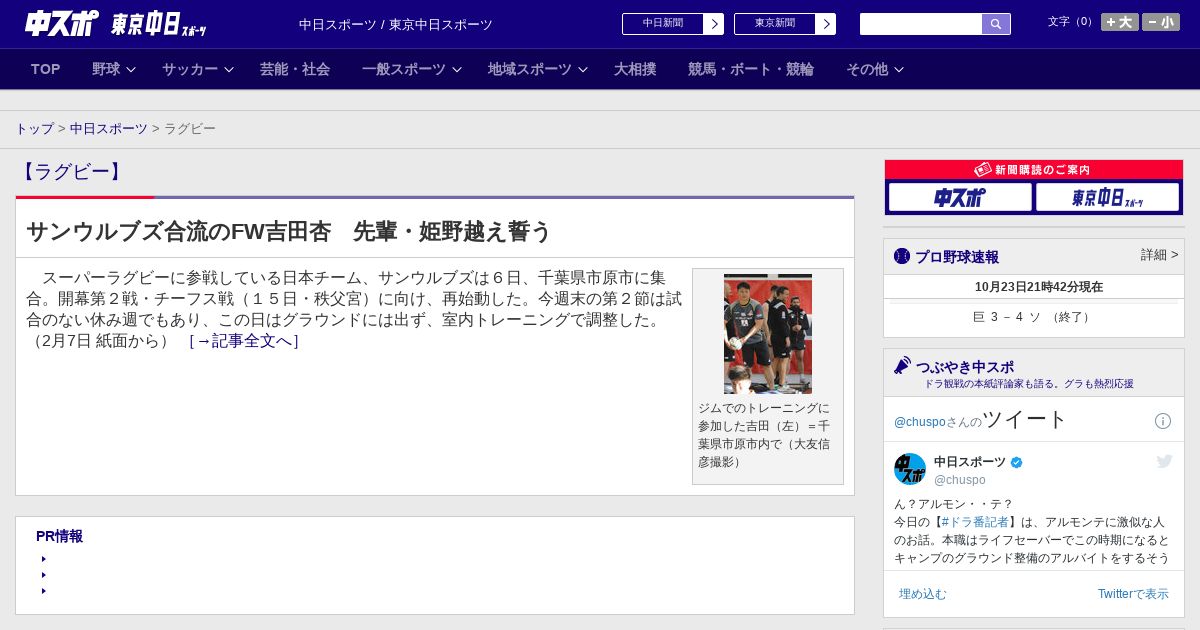This screenshot has width=1200, height=630.
Task: Click the gym training photo thumbnail
Action: point(768,334)
